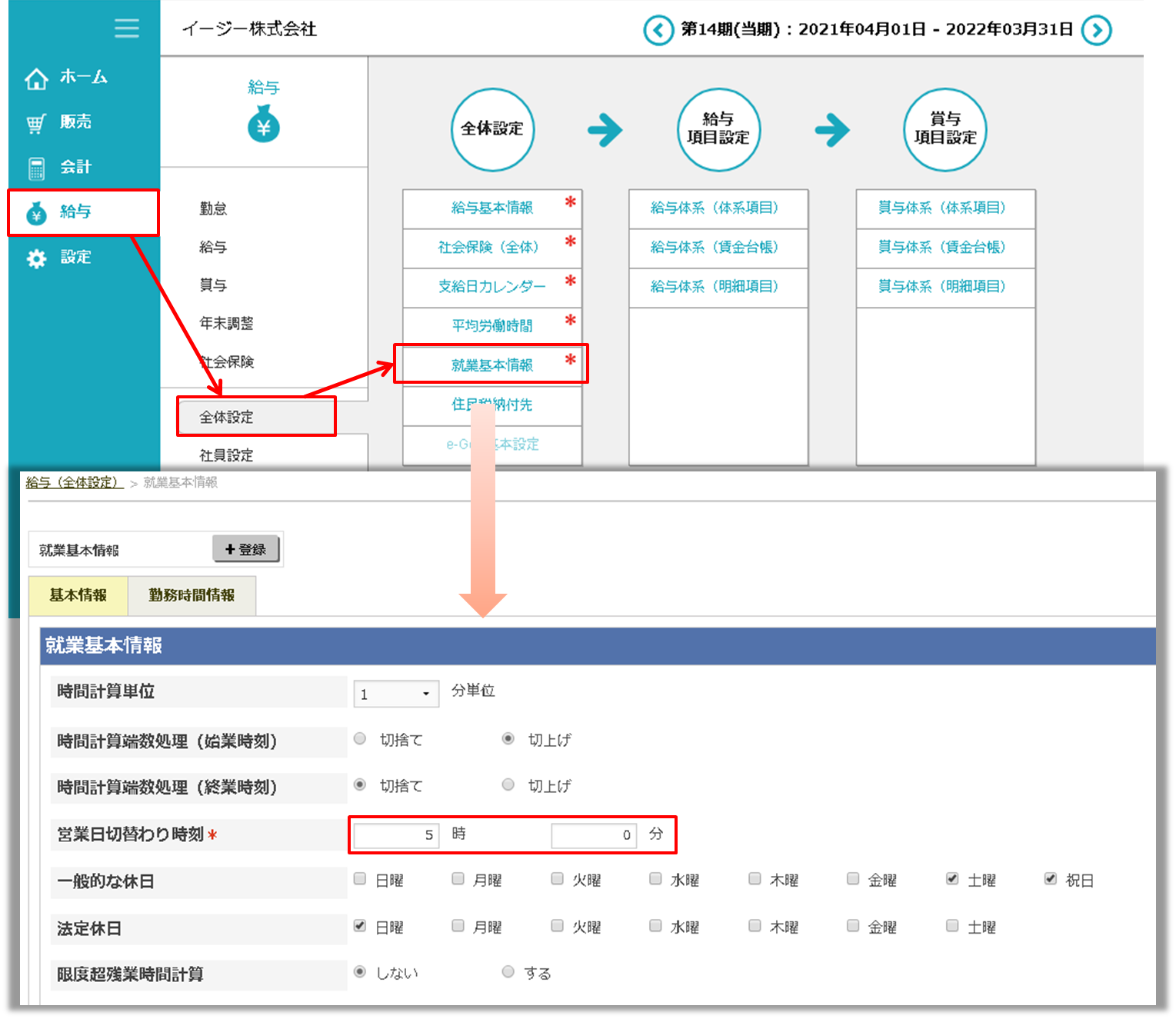The height and width of the screenshot is (1019, 1176).
Task: Open 就業基本情報 settings link
Action: (x=491, y=365)
